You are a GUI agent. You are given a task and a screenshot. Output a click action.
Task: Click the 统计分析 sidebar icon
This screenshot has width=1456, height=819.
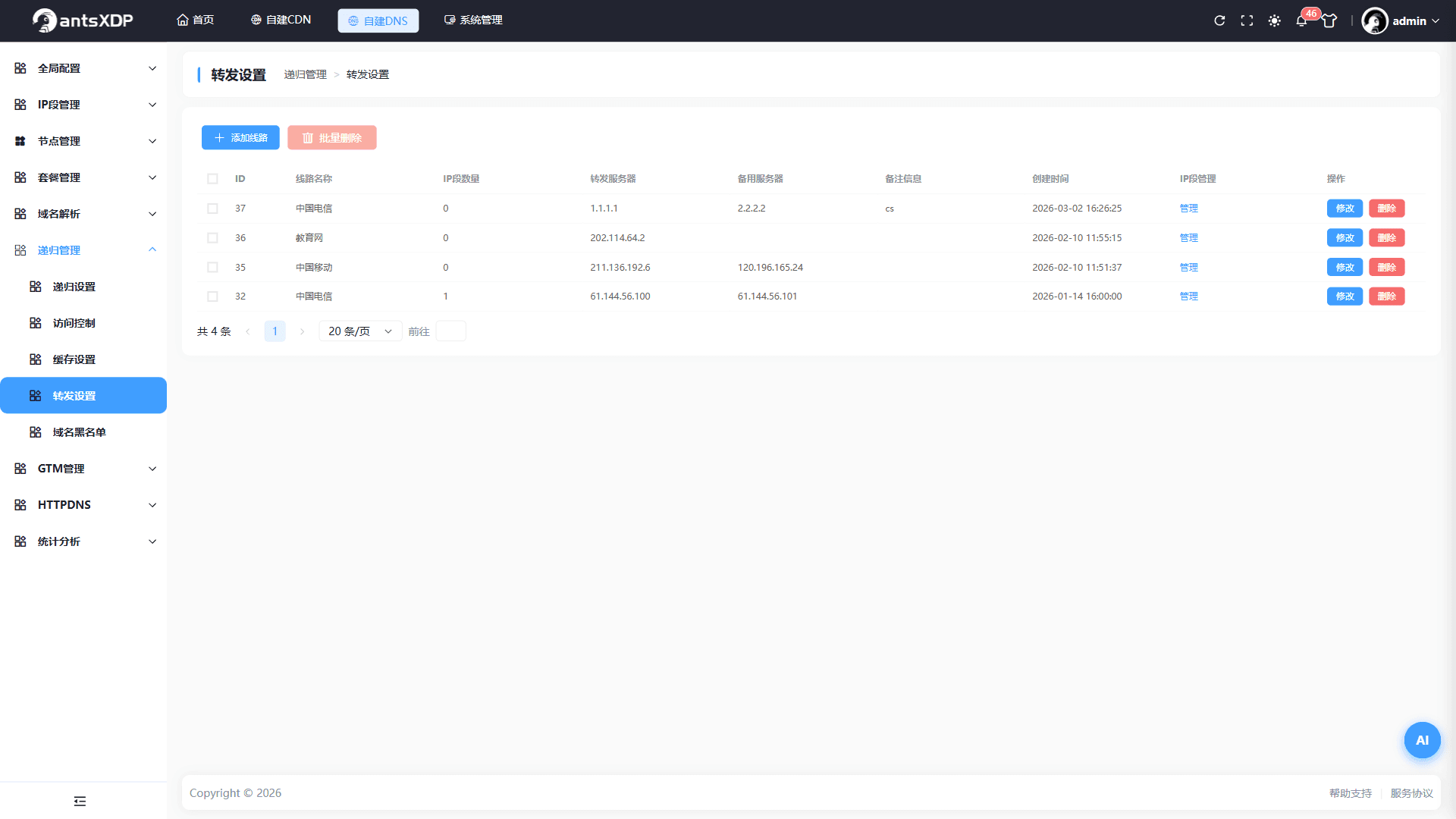click(x=20, y=541)
